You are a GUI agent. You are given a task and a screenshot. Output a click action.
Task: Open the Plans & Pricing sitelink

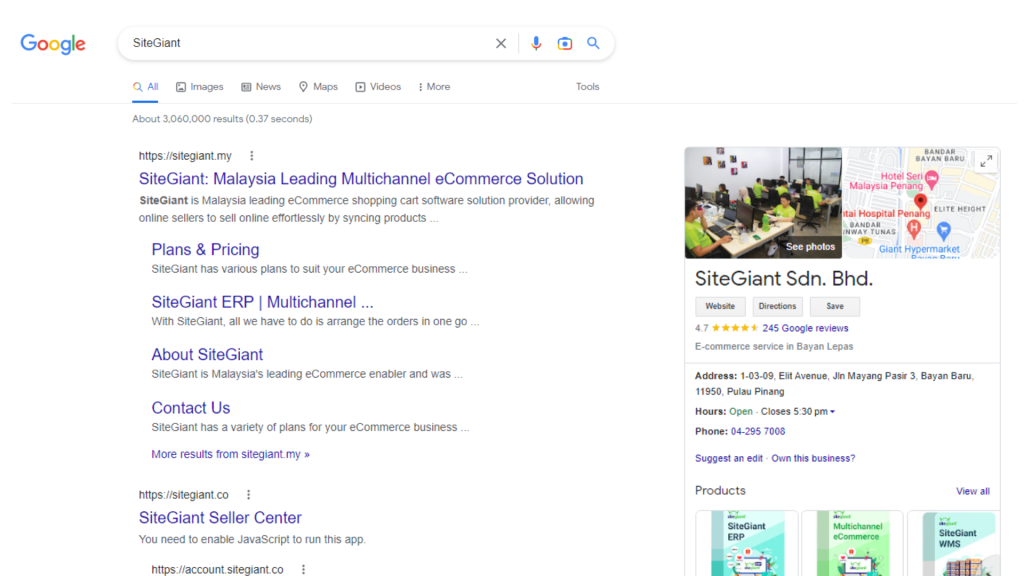(x=205, y=249)
